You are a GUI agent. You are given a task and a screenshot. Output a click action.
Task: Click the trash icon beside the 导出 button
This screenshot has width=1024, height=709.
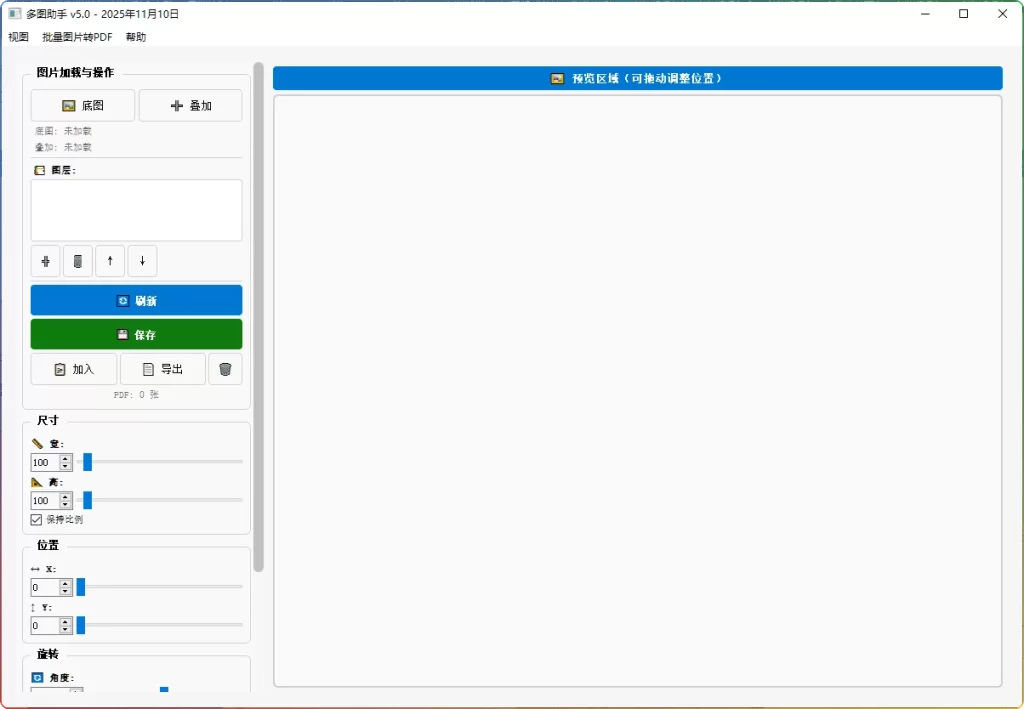225,369
